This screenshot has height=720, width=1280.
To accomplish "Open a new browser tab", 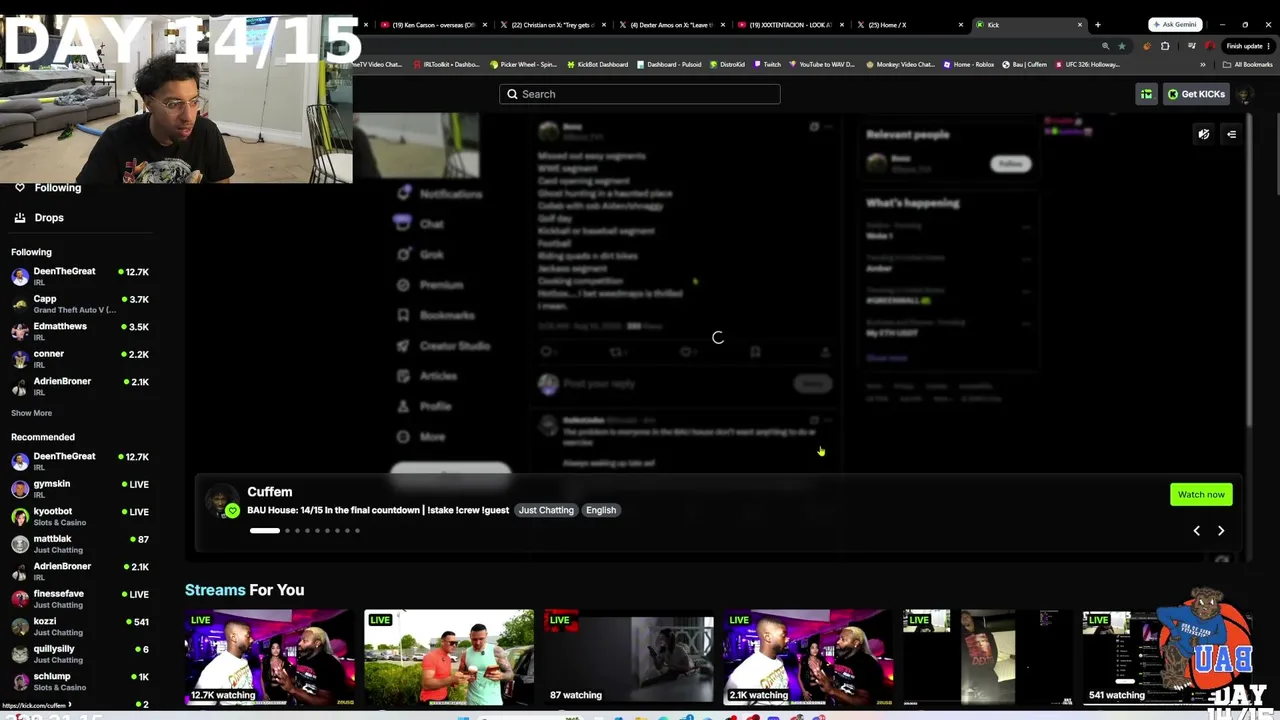I will 1097,25.
